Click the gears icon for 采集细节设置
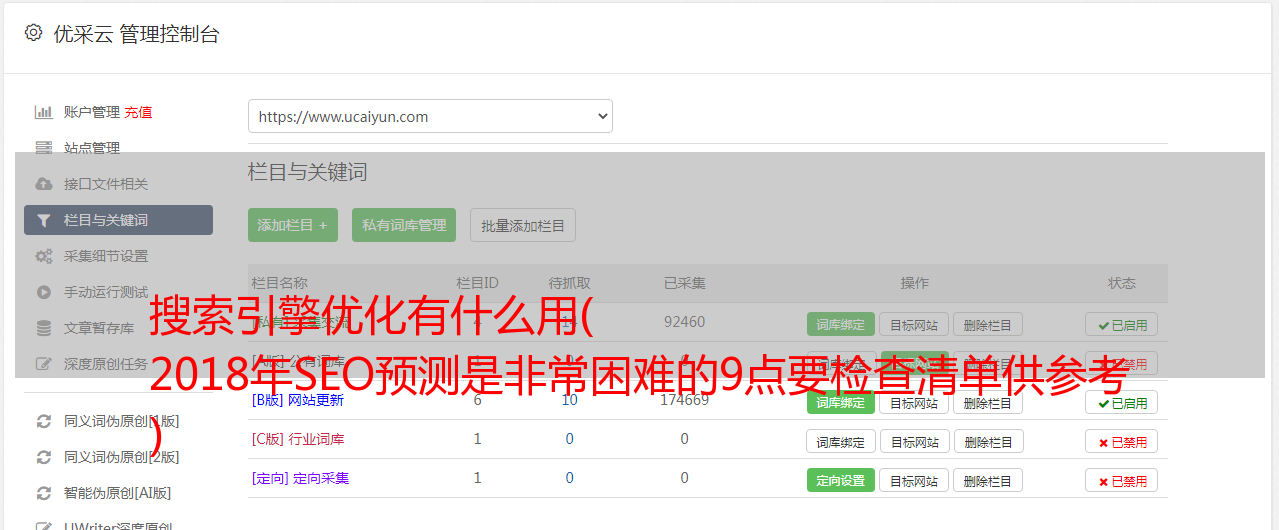 click(43, 256)
